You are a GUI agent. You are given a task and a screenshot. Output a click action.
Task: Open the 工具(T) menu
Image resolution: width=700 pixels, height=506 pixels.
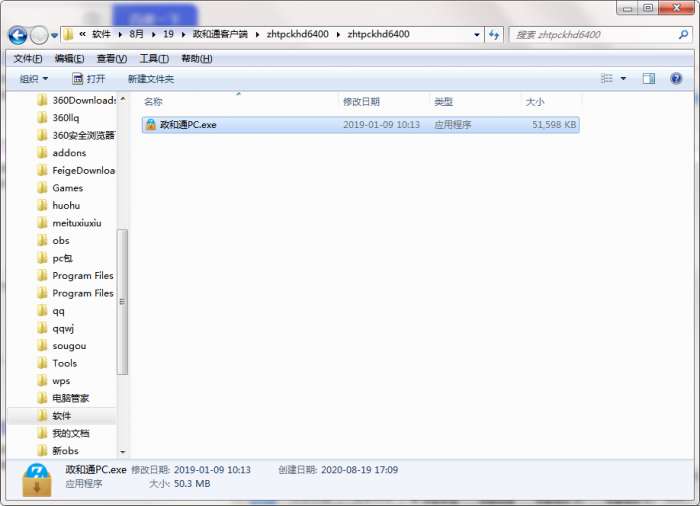pyautogui.click(x=154, y=59)
